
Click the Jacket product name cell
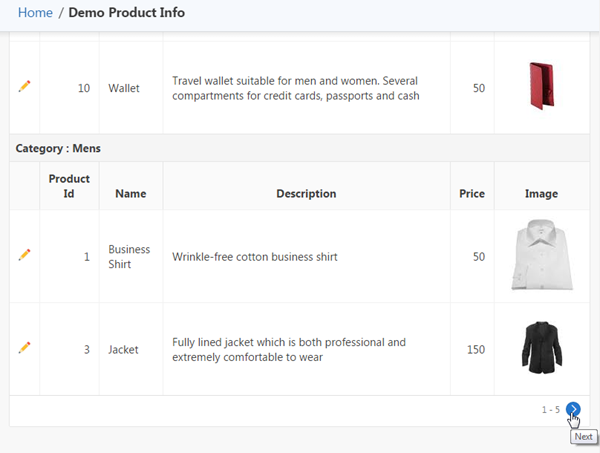pos(123,350)
